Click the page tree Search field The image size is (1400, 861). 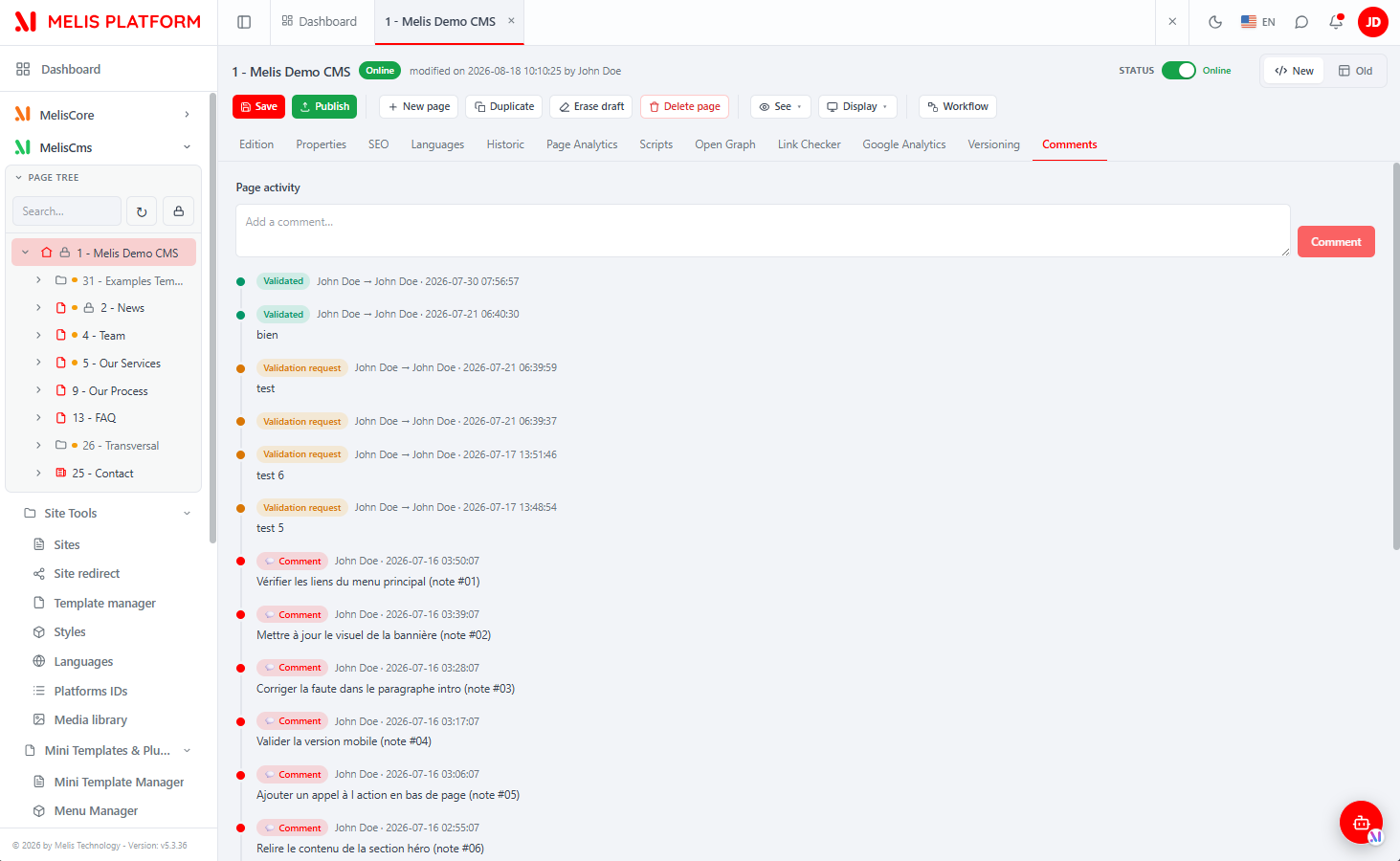tap(67, 211)
